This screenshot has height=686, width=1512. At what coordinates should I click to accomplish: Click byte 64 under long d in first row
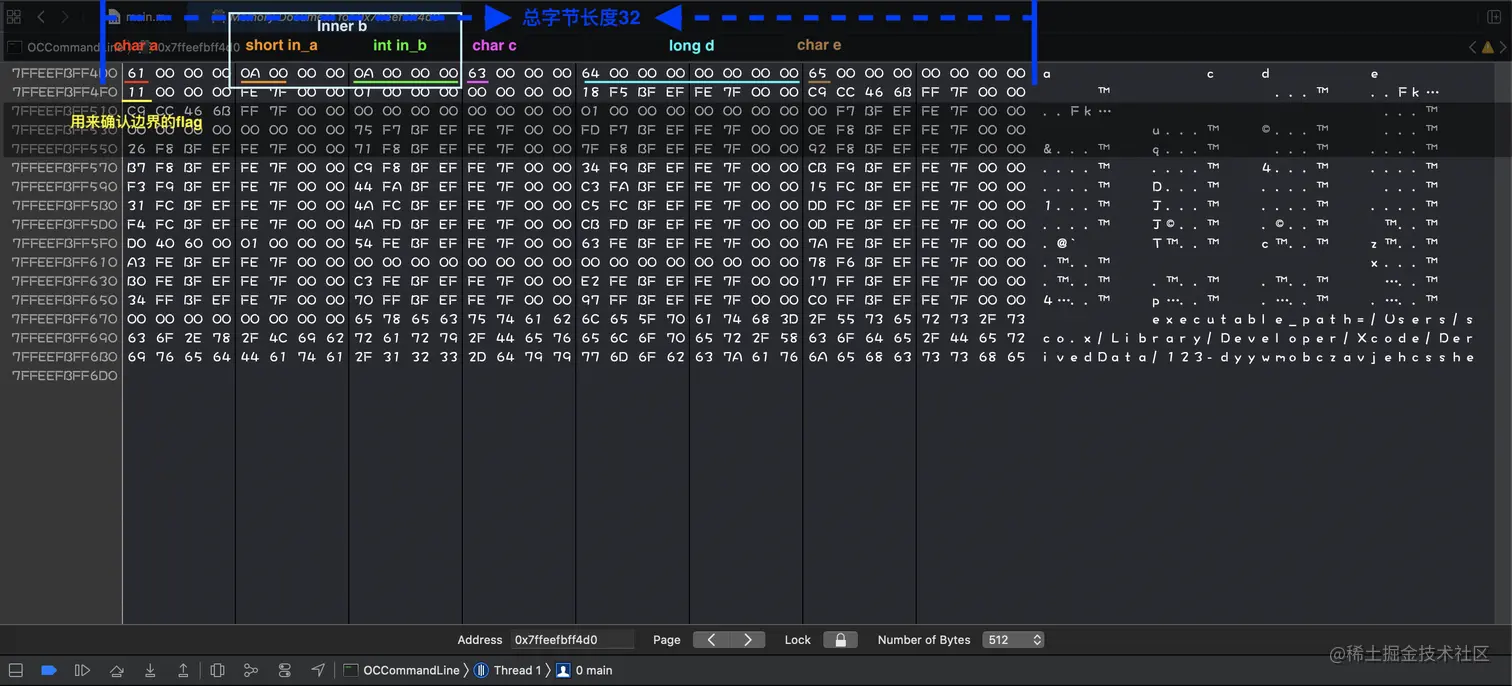(591, 73)
